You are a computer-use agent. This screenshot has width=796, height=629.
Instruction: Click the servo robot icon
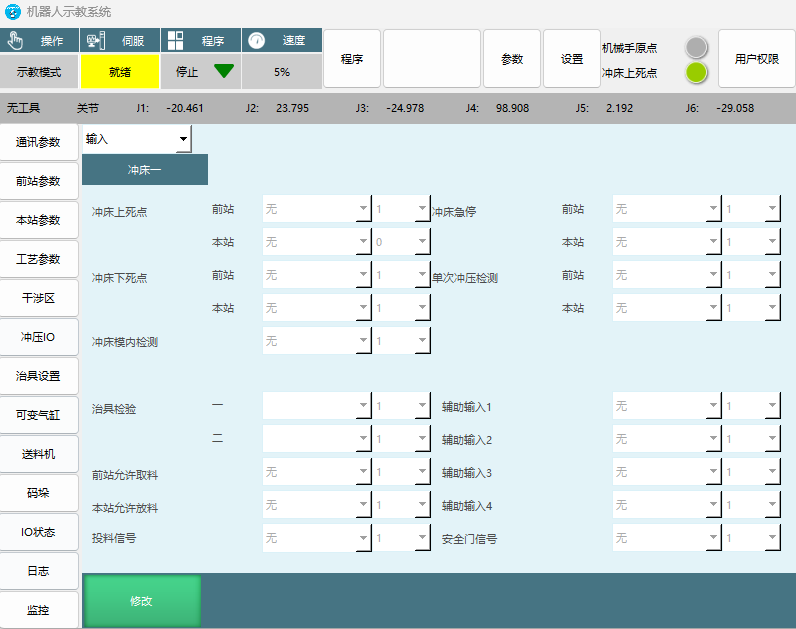[x=96, y=41]
